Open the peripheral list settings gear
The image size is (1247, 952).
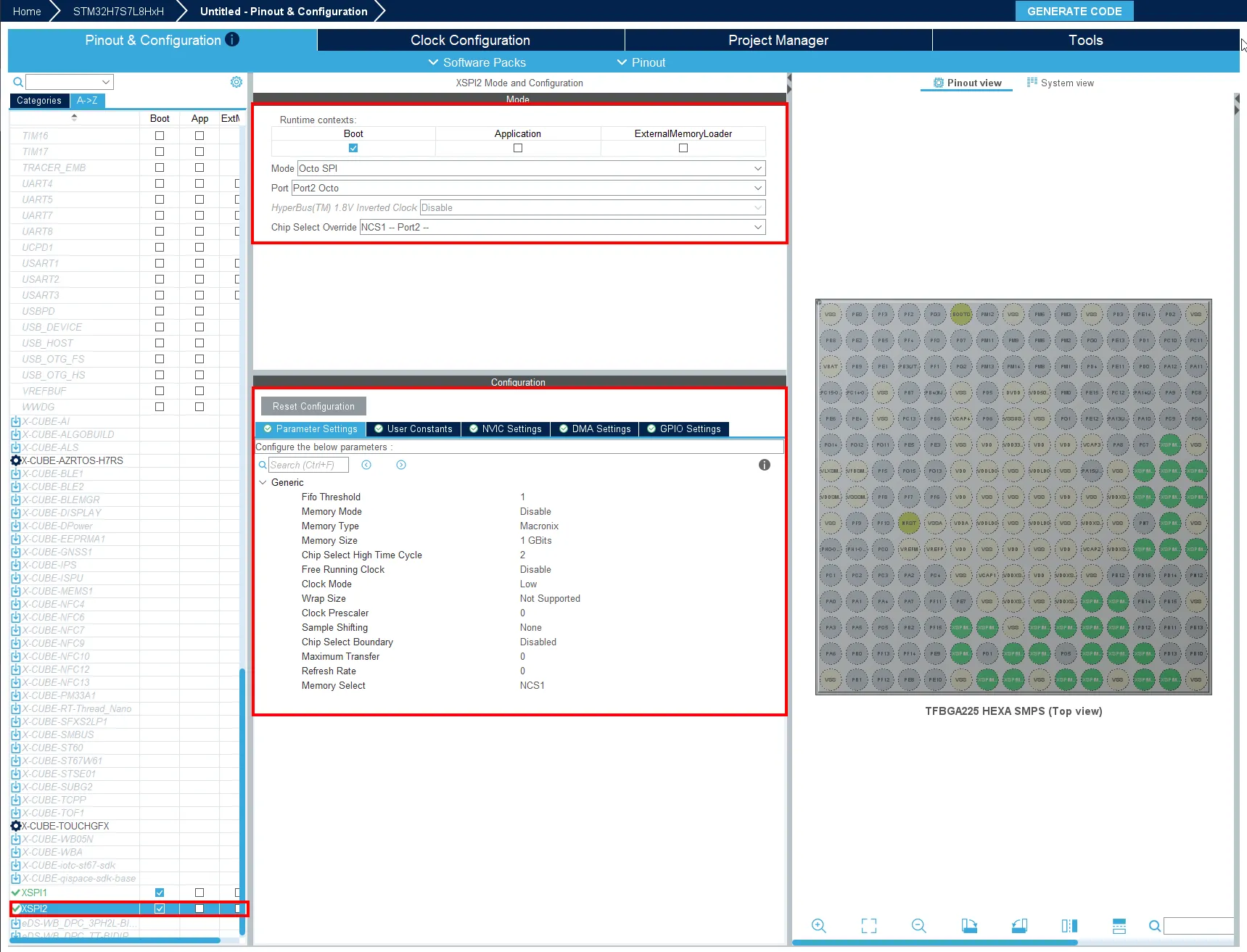tap(236, 82)
